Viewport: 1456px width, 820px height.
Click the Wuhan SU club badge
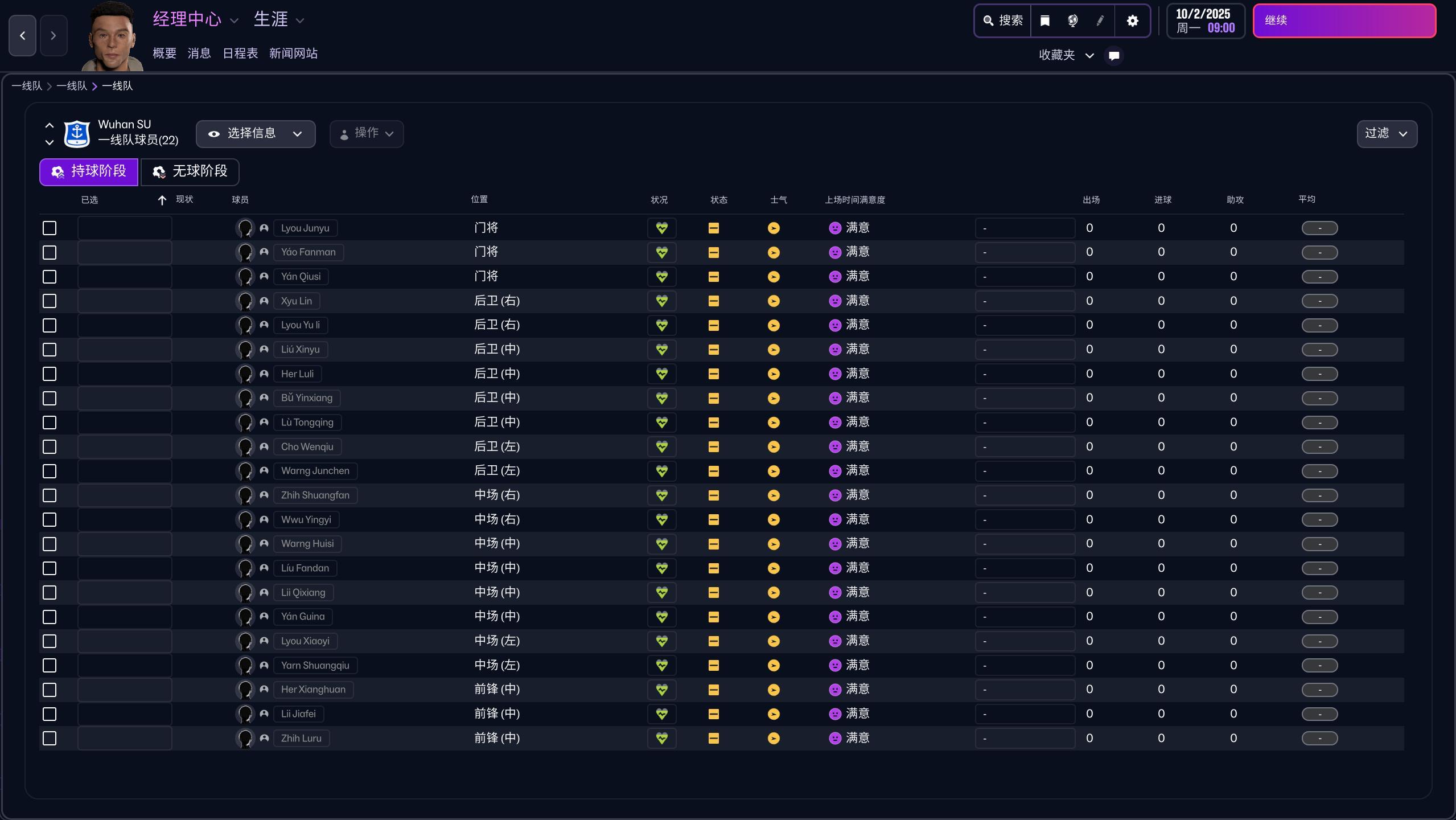tap(76, 134)
